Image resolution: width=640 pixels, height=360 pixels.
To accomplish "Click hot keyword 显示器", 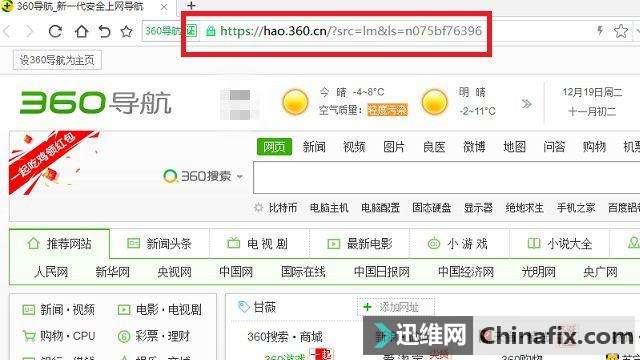I will (478, 208).
